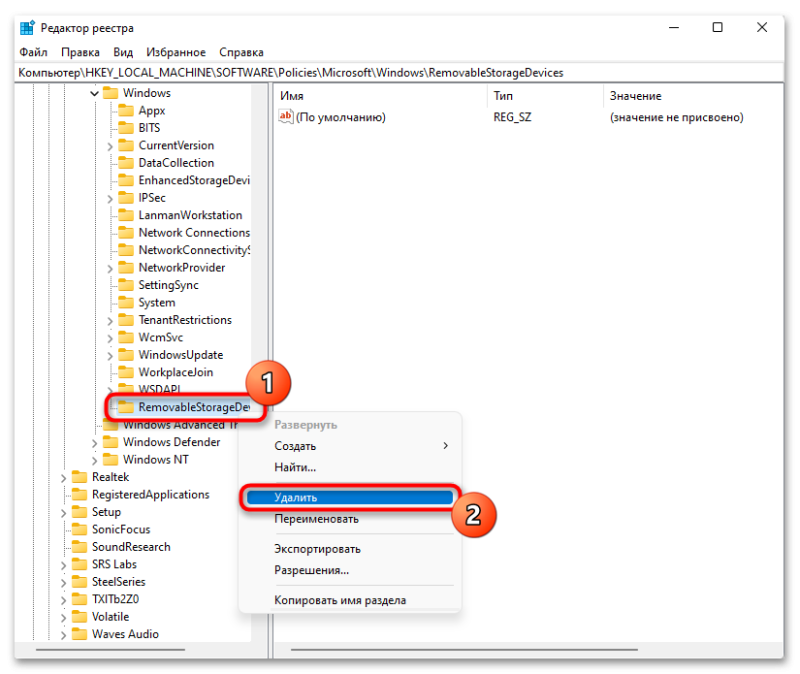Click the BITS folder icon
Viewport: 800px width, 674px height.
(x=126, y=128)
